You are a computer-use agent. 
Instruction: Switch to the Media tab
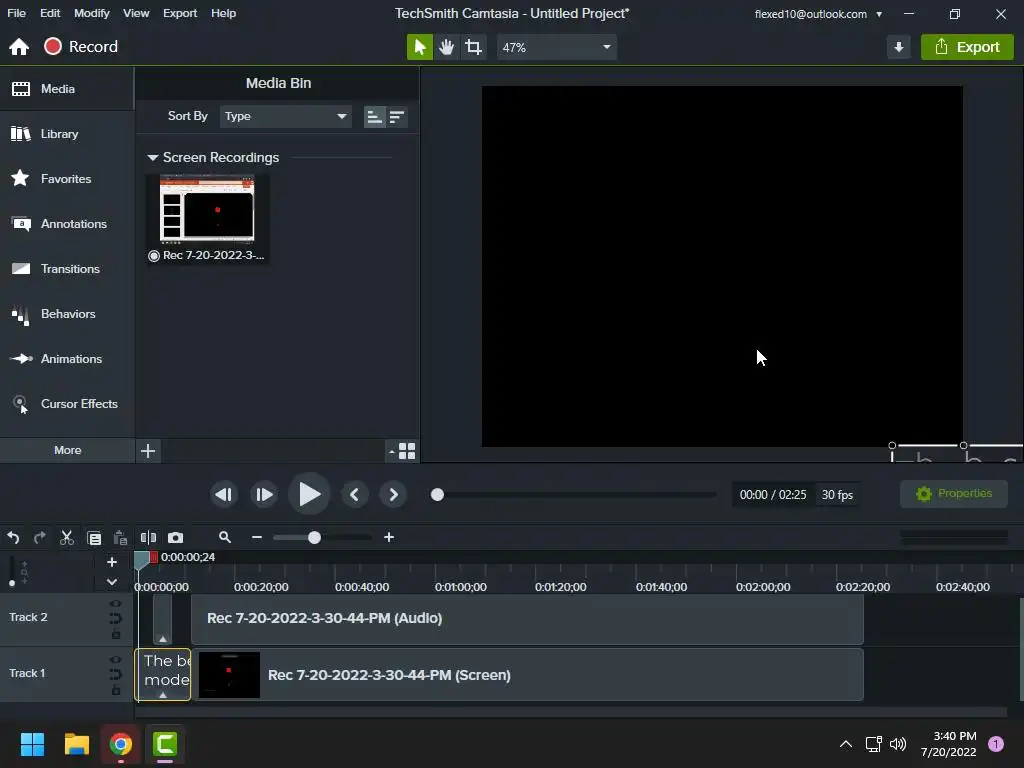(x=67, y=89)
